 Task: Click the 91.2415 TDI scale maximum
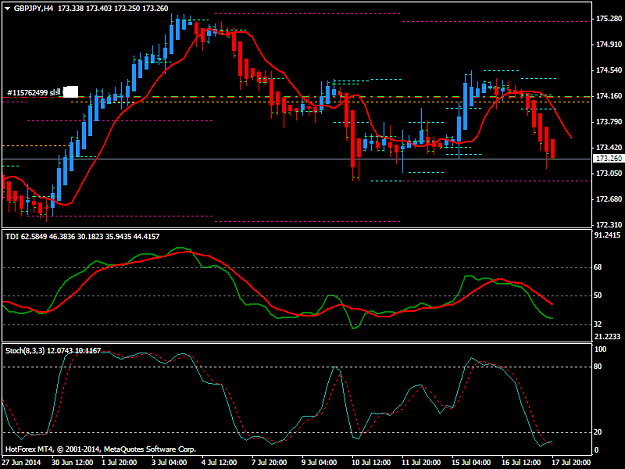point(607,235)
